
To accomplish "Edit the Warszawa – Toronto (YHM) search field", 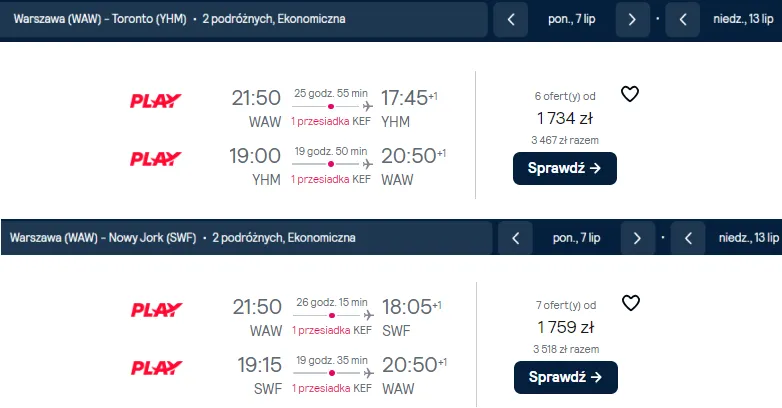I will point(243,19).
